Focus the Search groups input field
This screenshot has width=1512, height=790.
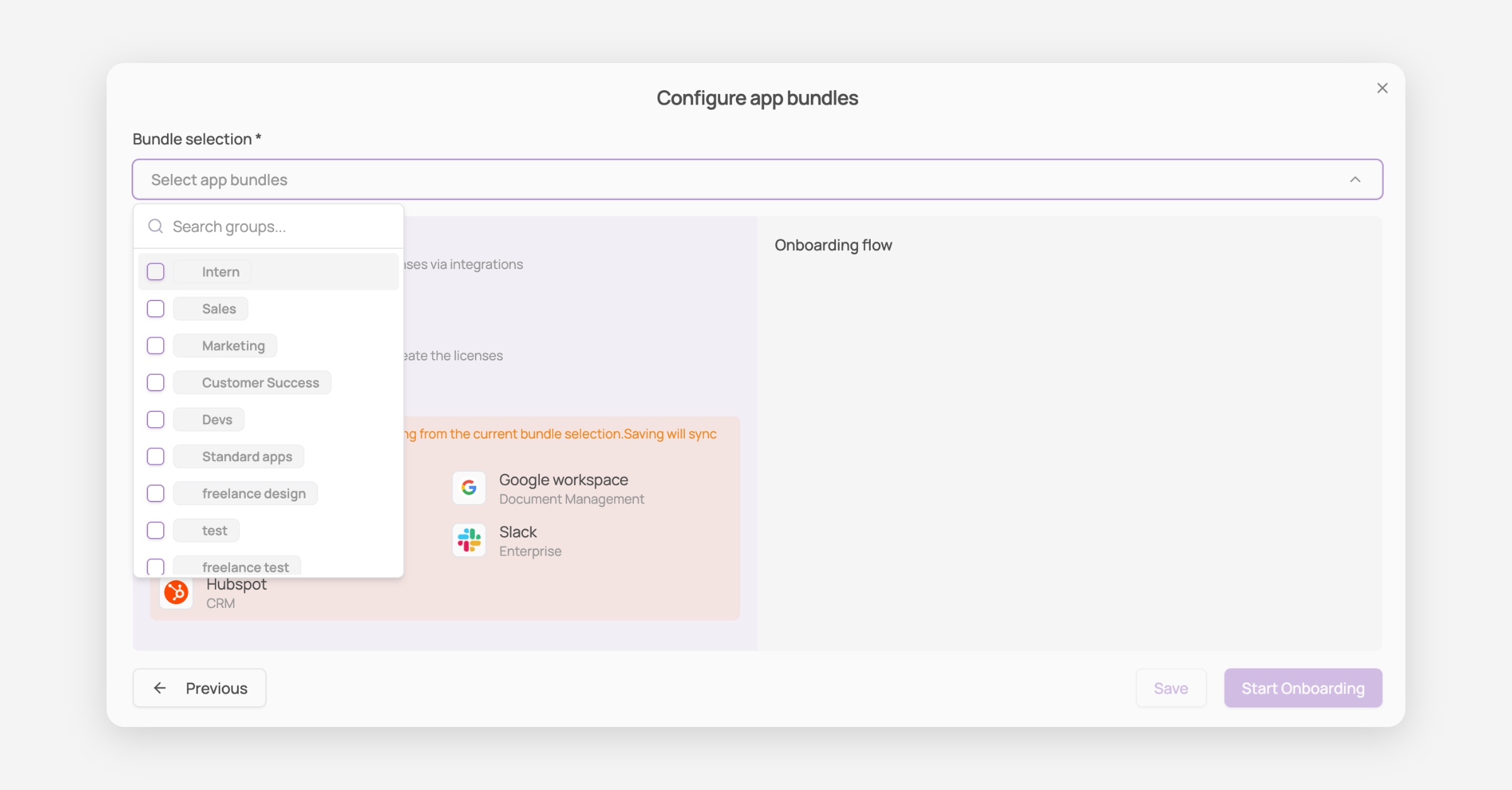tap(277, 226)
